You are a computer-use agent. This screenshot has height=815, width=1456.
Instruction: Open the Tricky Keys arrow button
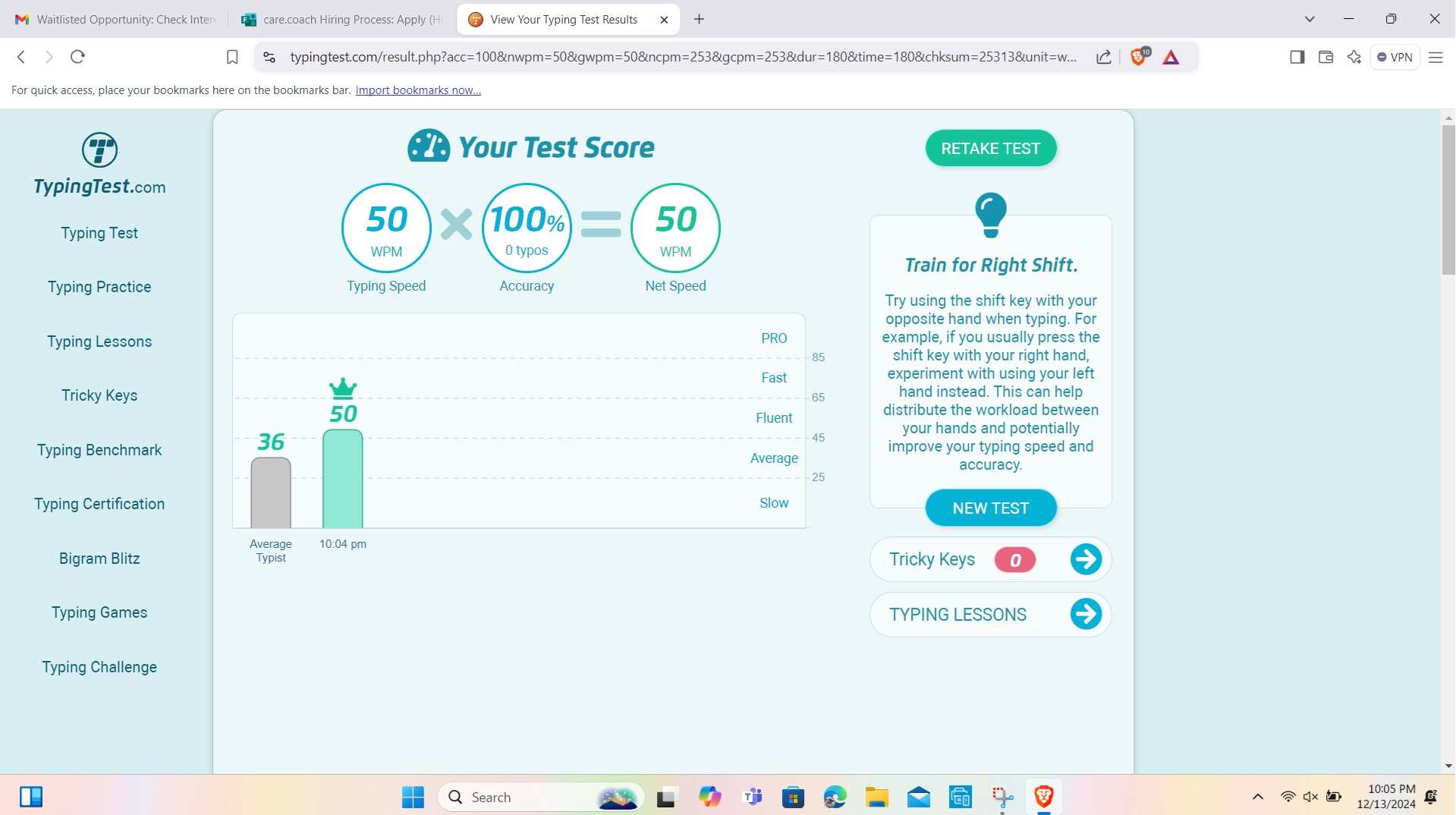pyautogui.click(x=1086, y=559)
